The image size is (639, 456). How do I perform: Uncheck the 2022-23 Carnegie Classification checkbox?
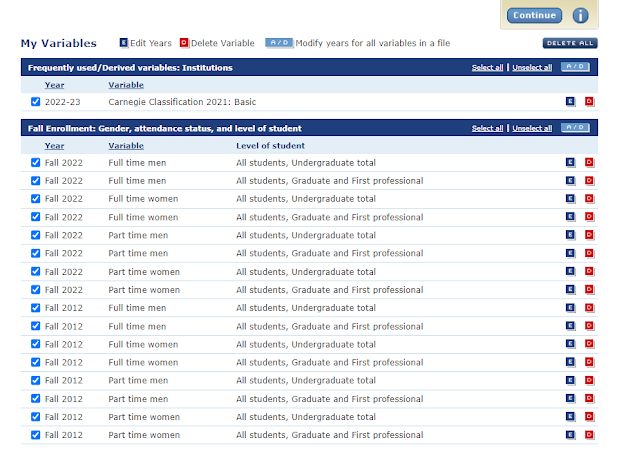(x=36, y=102)
